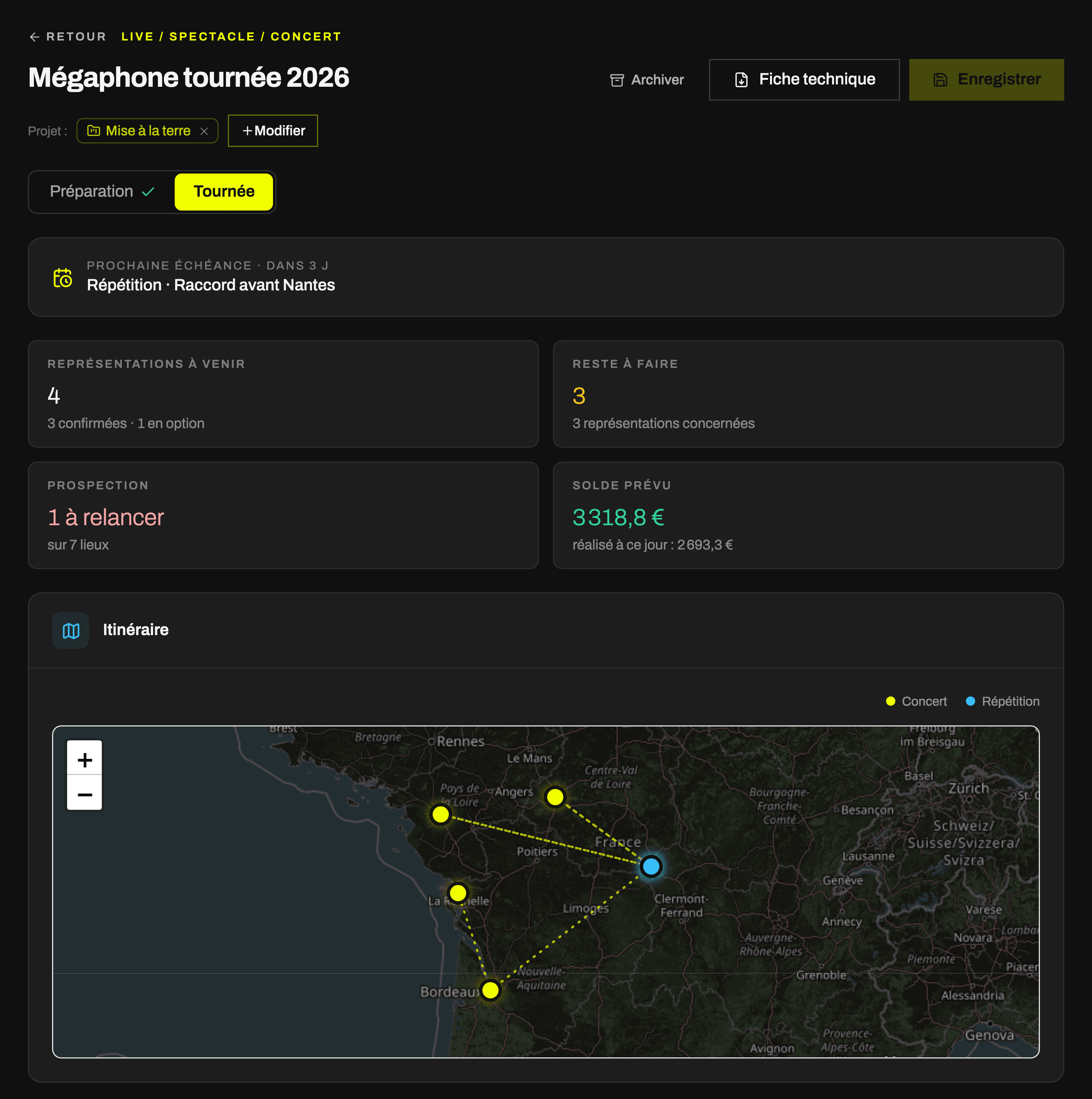Screen dimensions: 1092x1099
Task: Toggle Répétition legend blue dot
Action: [x=970, y=702]
